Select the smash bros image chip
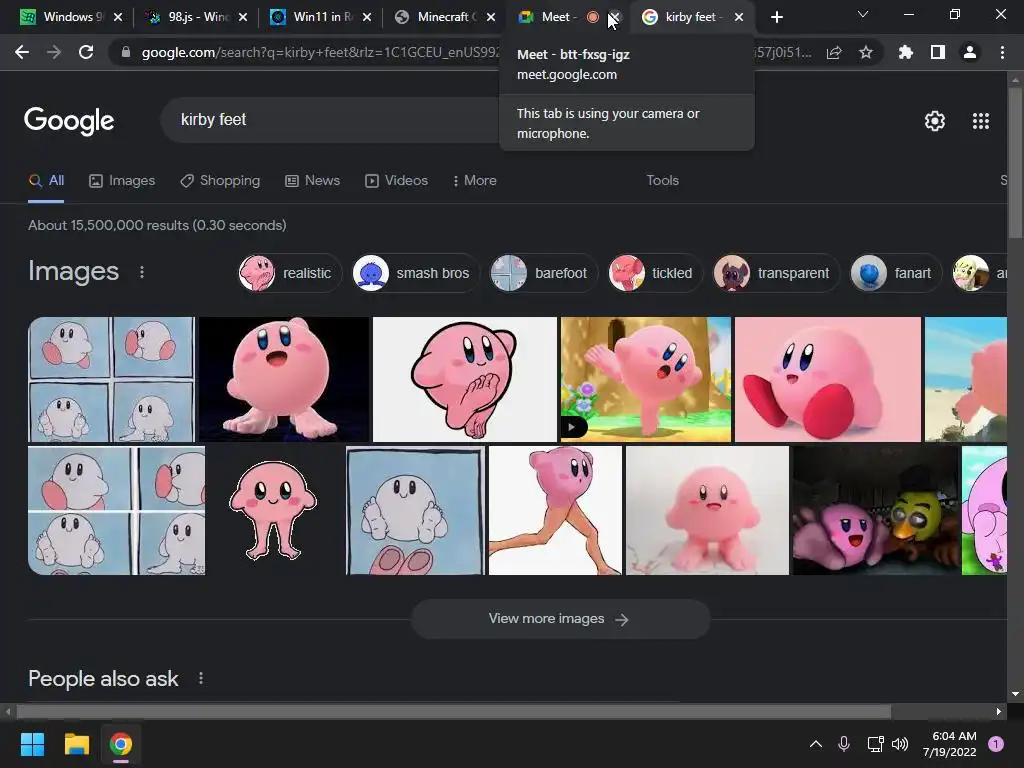This screenshot has width=1024, height=768. [415, 273]
